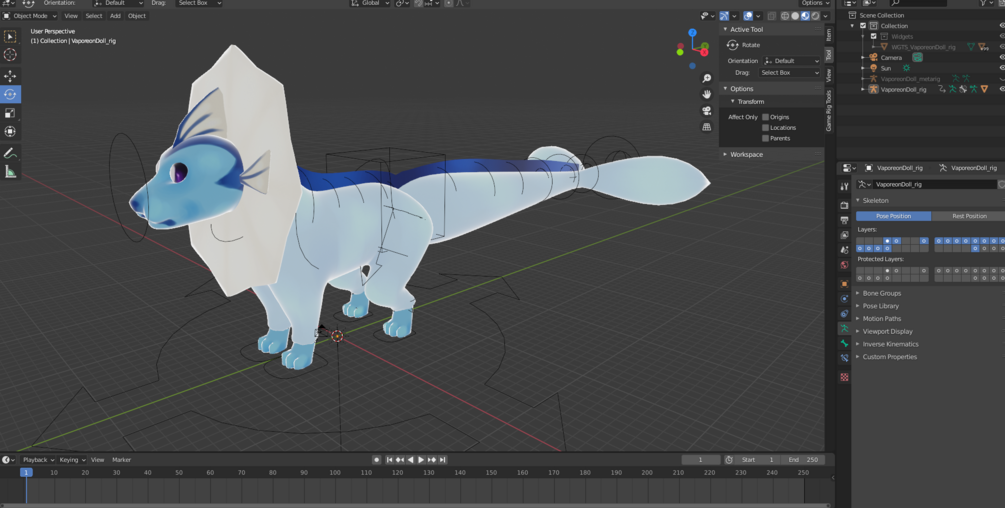Switch to Item sidebar tab
Viewport: 1005px width, 508px height.
829,35
